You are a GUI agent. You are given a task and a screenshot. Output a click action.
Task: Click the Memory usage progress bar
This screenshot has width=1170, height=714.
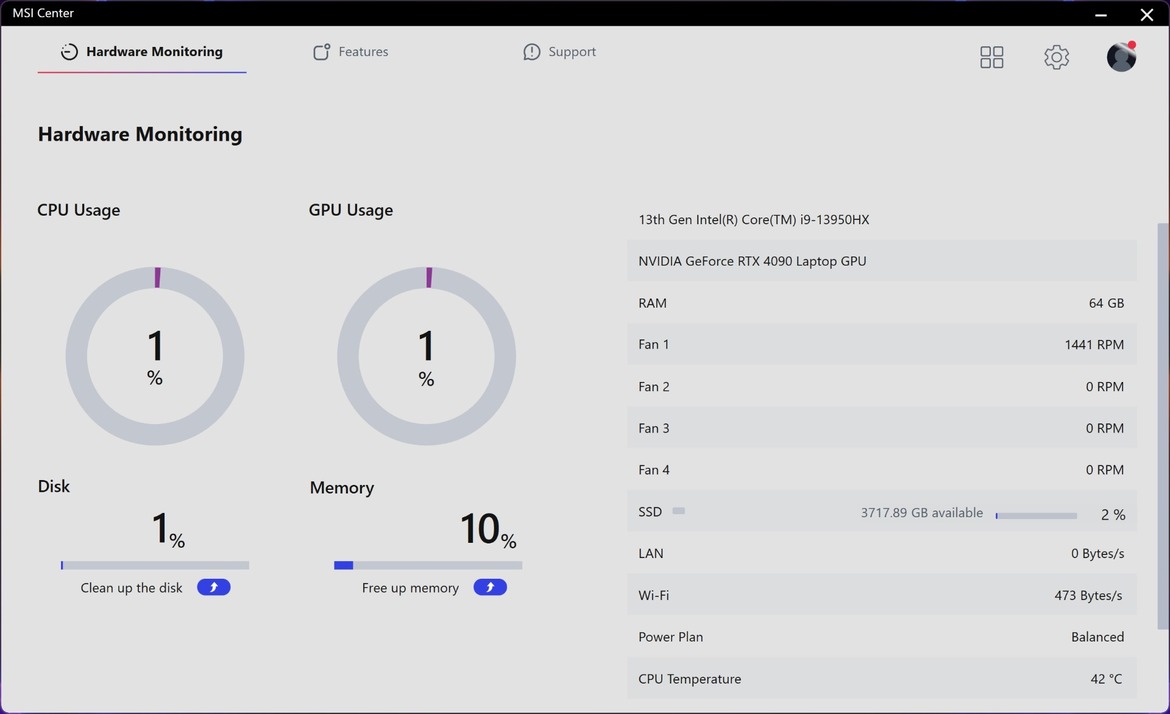(428, 565)
